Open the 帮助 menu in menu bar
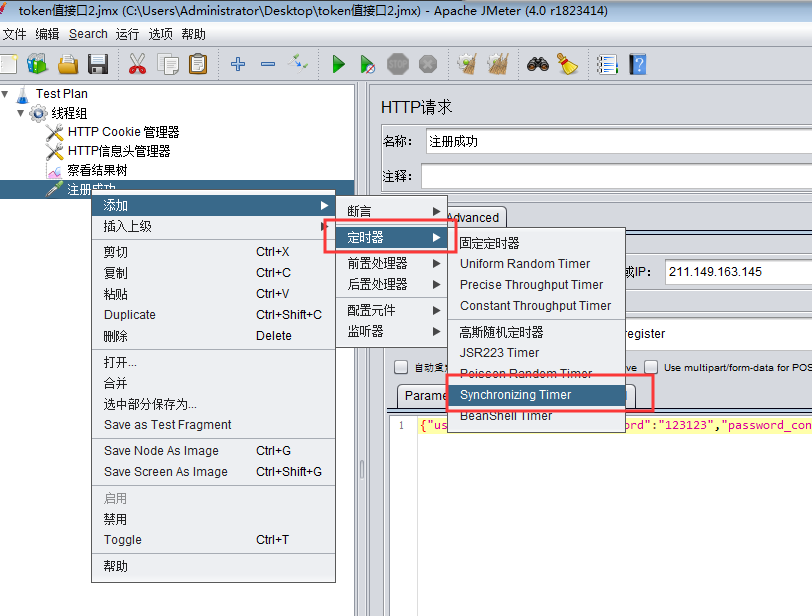The height and width of the screenshot is (616, 812). (194, 34)
